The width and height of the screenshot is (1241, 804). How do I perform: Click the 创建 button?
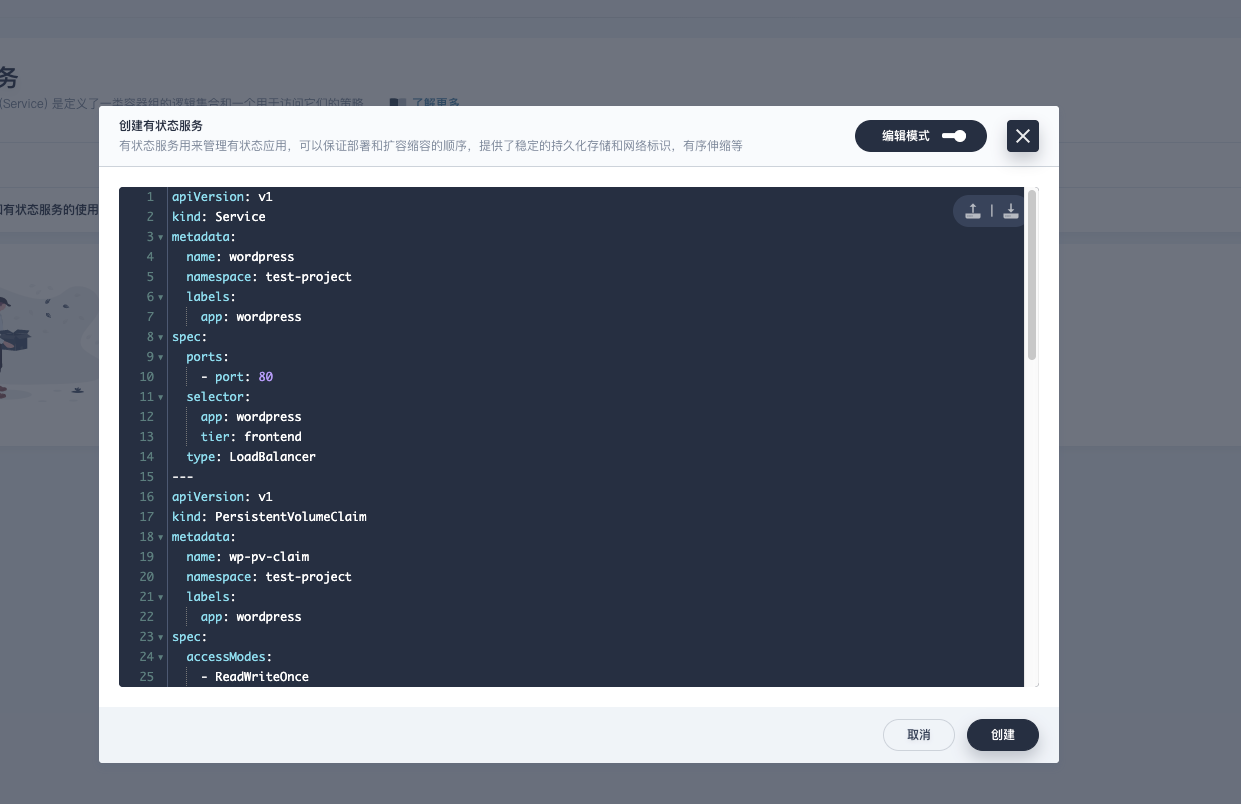pyautogui.click(x=1003, y=735)
